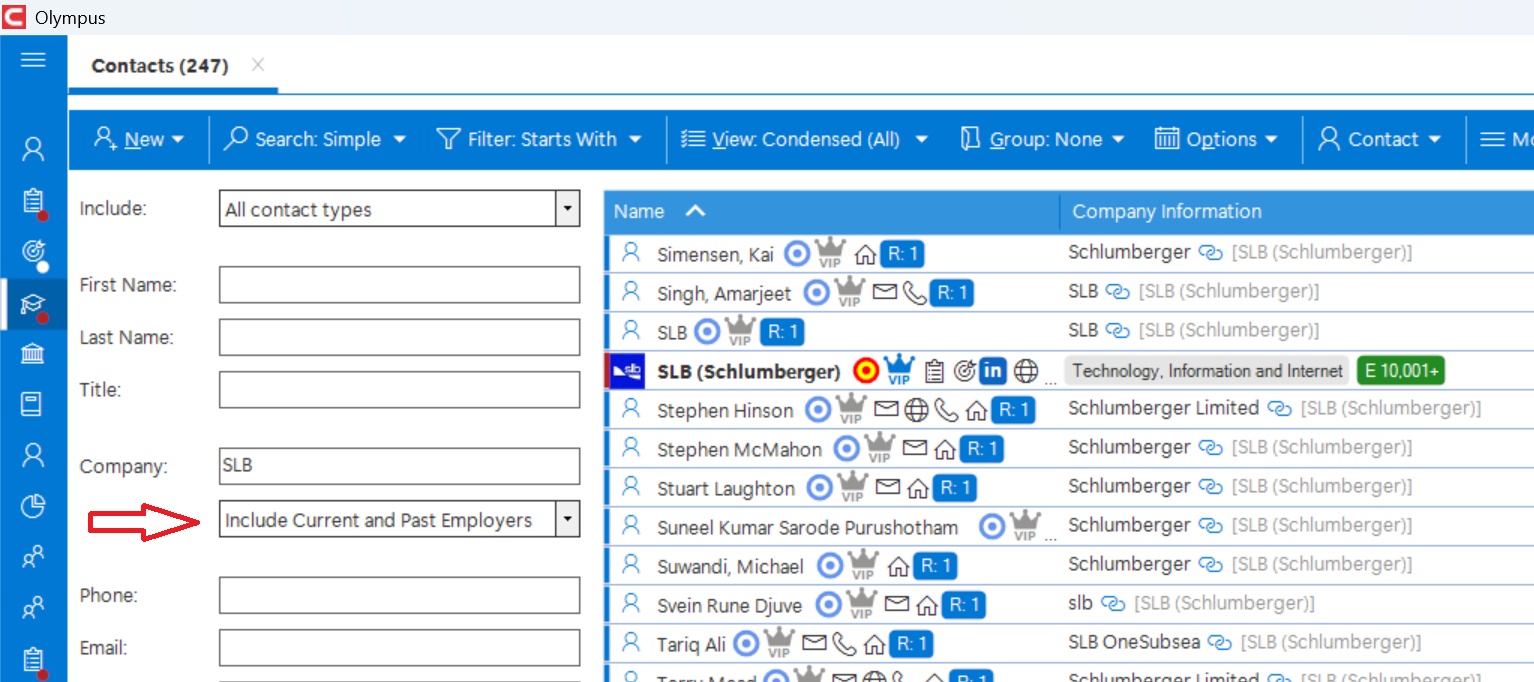Viewport: 1534px width, 682px height.
Task: Click the email icon for Singh, Amarjeet
Action: point(885,293)
